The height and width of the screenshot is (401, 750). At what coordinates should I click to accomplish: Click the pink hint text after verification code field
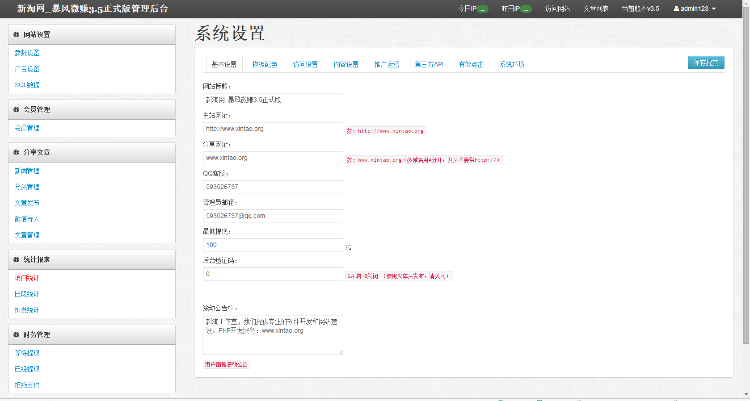[398, 276]
